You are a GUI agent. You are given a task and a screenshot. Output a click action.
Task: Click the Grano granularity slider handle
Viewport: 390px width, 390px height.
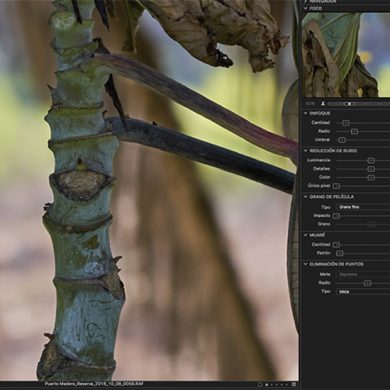tap(371, 224)
